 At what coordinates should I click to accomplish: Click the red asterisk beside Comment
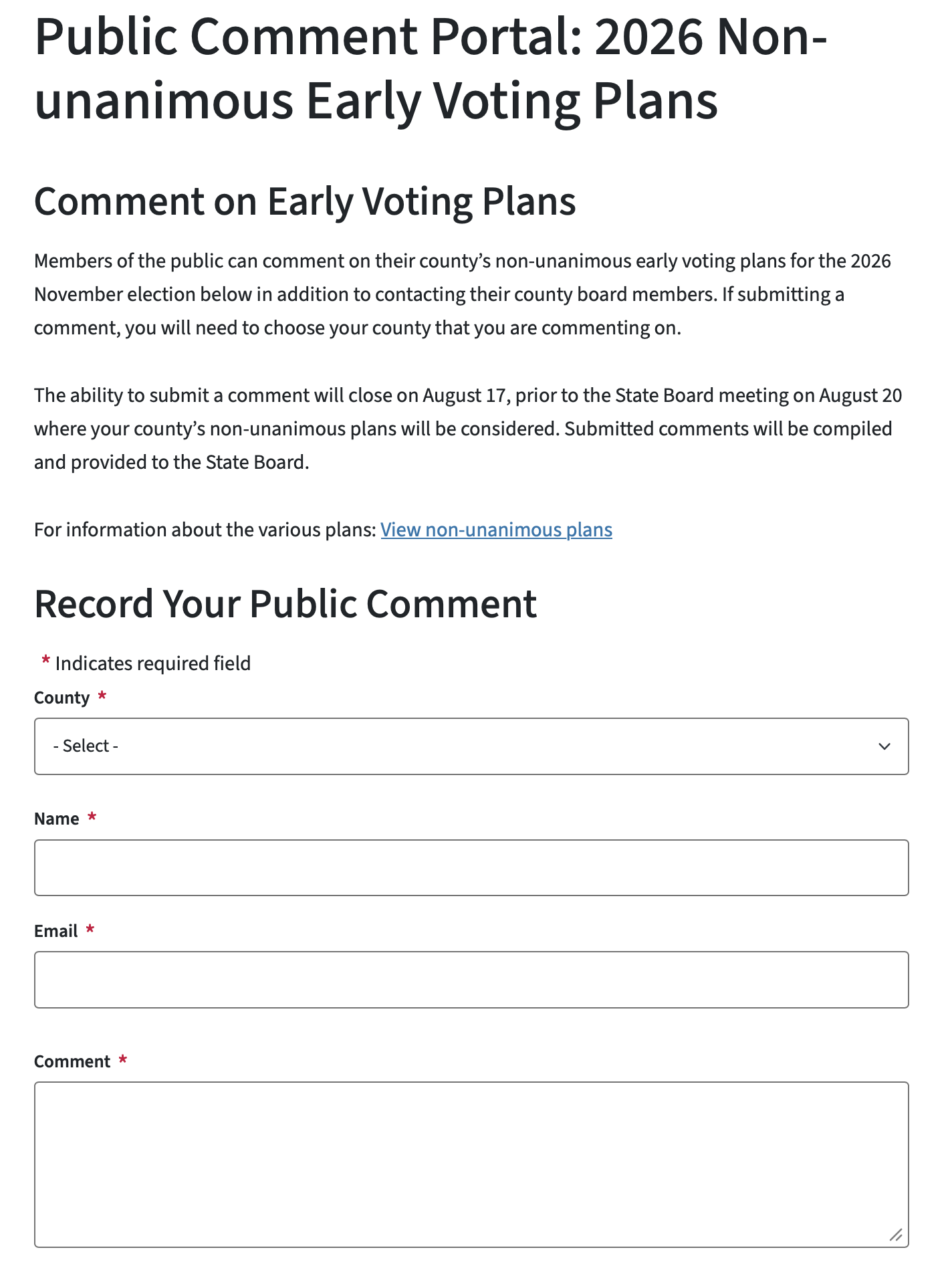[x=123, y=1059]
